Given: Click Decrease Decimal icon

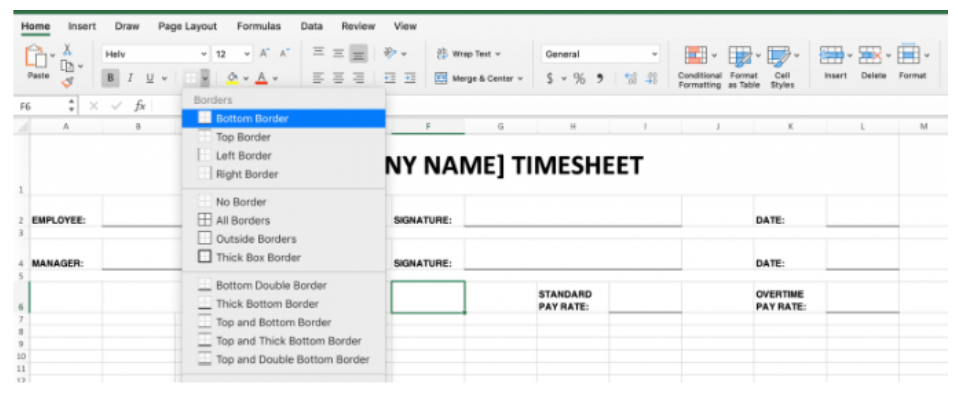Looking at the screenshot, I should tap(652, 78).
